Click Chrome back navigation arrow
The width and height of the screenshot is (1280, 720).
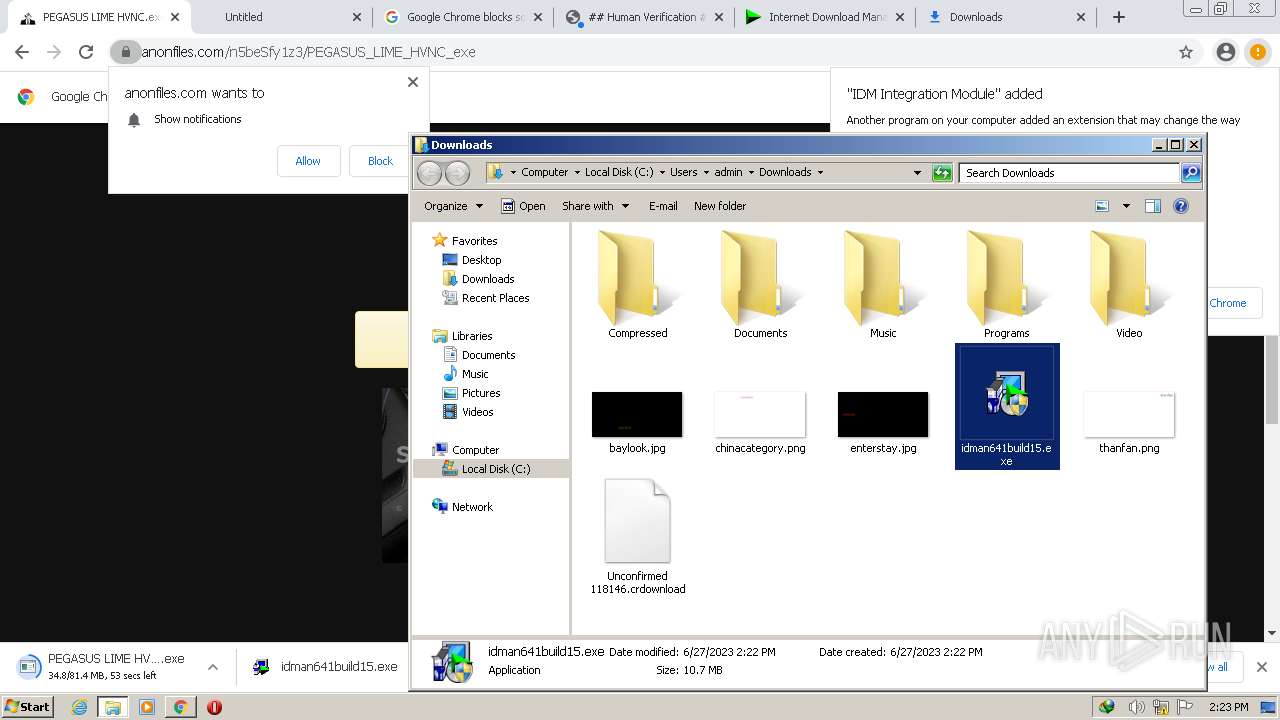click(x=22, y=52)
